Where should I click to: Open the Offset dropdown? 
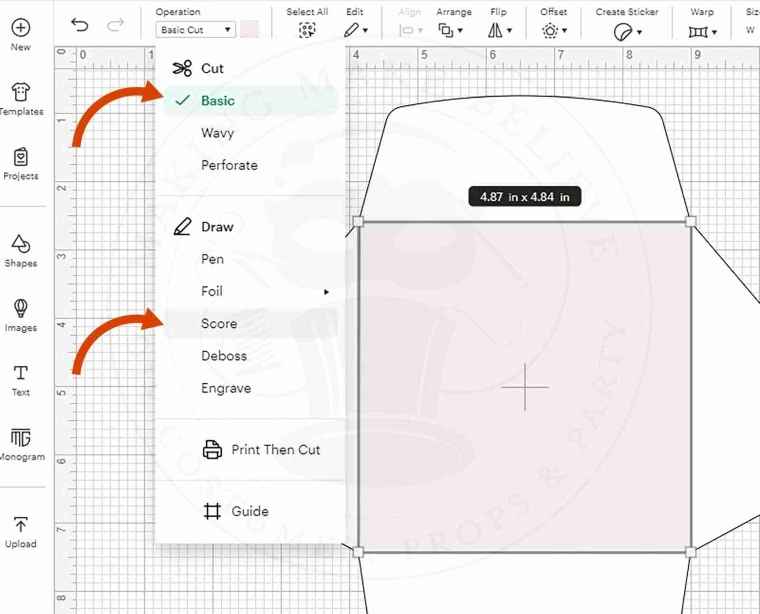tap(551, 31)
